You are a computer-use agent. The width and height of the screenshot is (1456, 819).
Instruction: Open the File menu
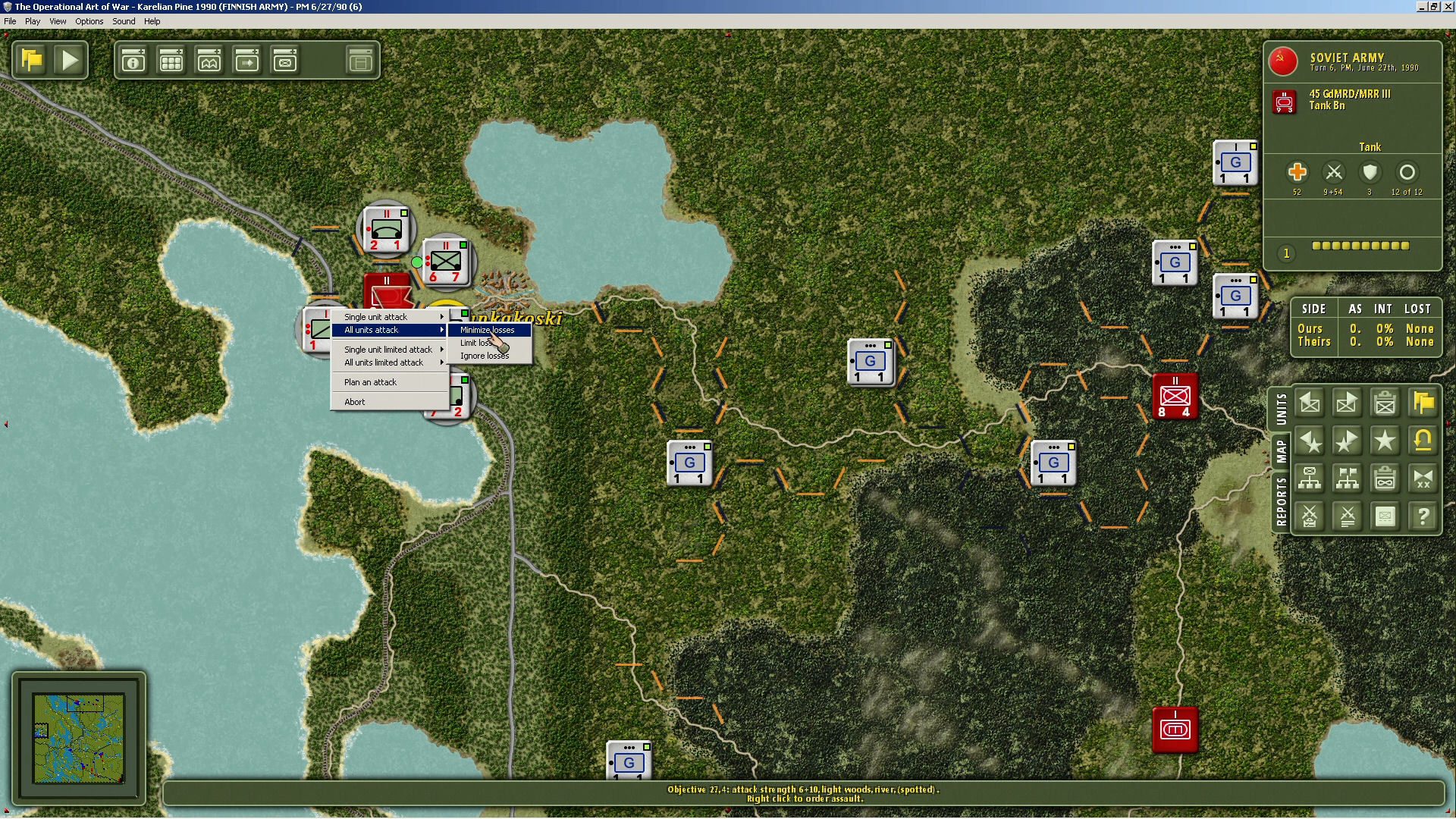(10, 21)
